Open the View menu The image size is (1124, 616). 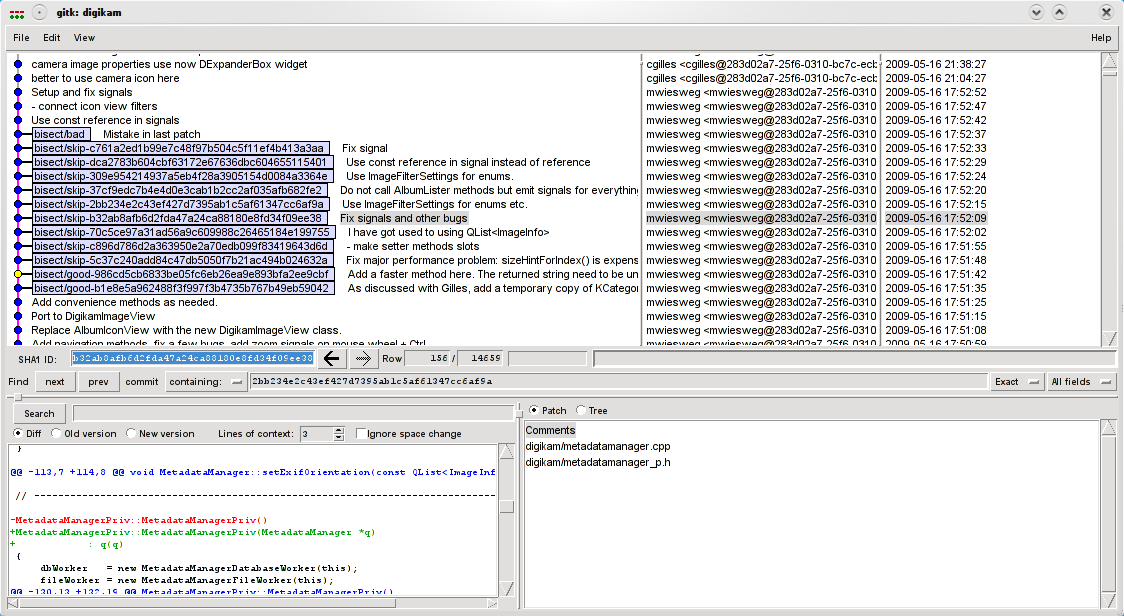pyautogui.click(x=84, y=38)
